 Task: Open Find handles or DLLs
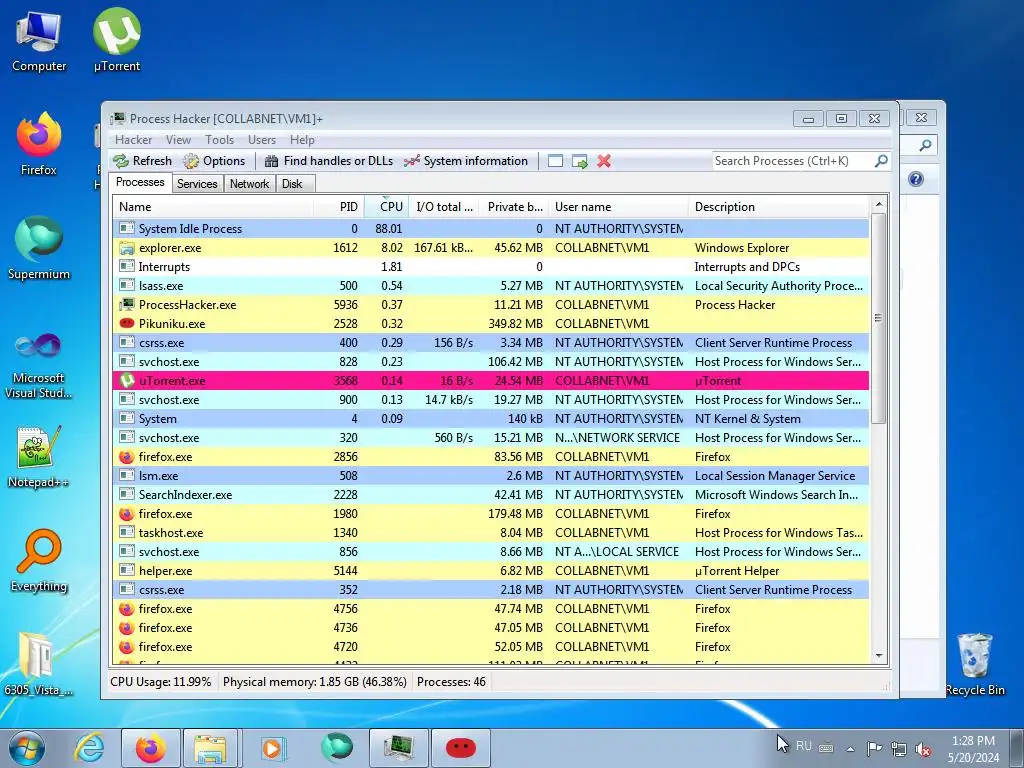[x=329, y=161]
